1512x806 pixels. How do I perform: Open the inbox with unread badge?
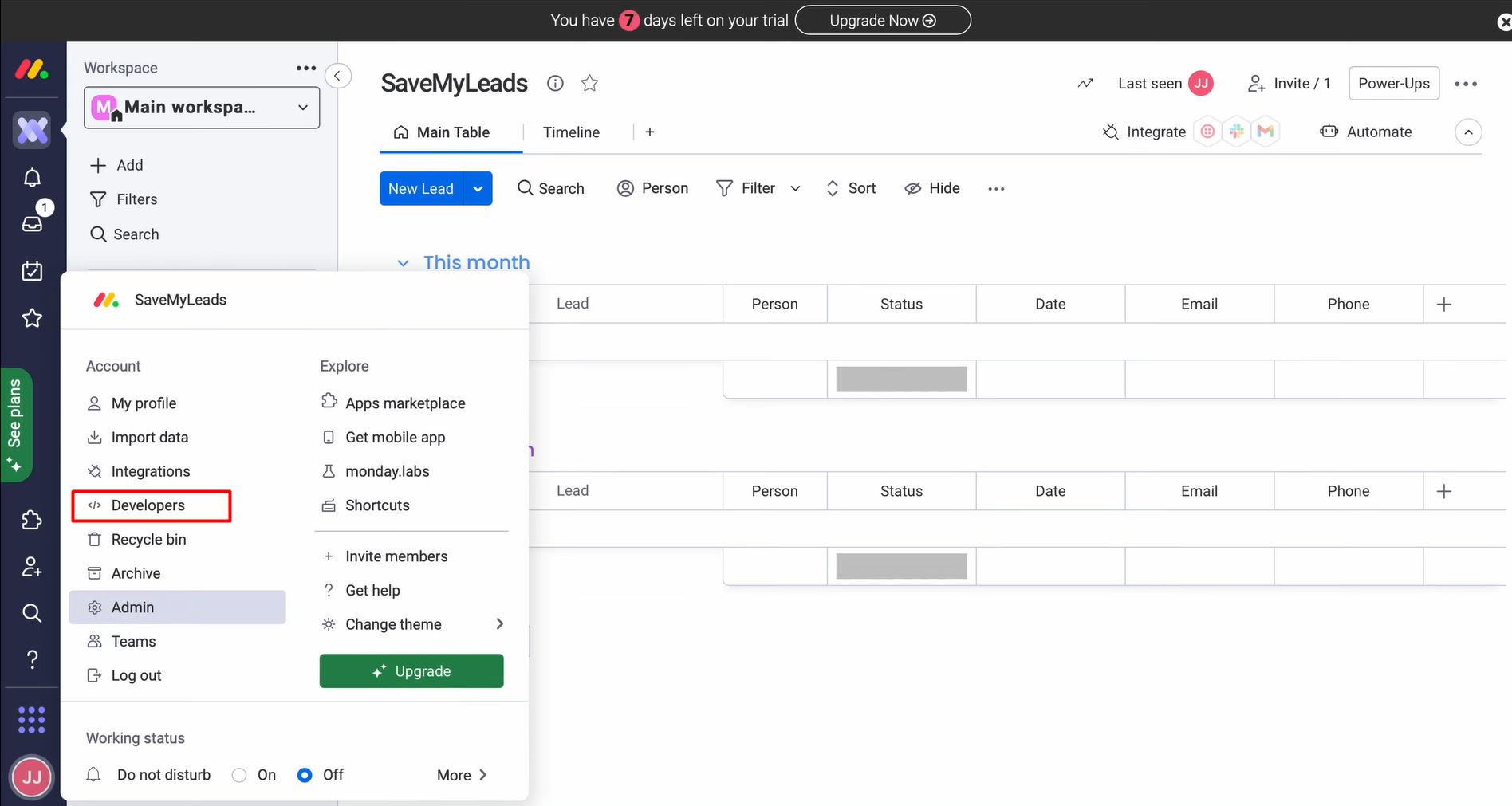click(x=32, y=223)
